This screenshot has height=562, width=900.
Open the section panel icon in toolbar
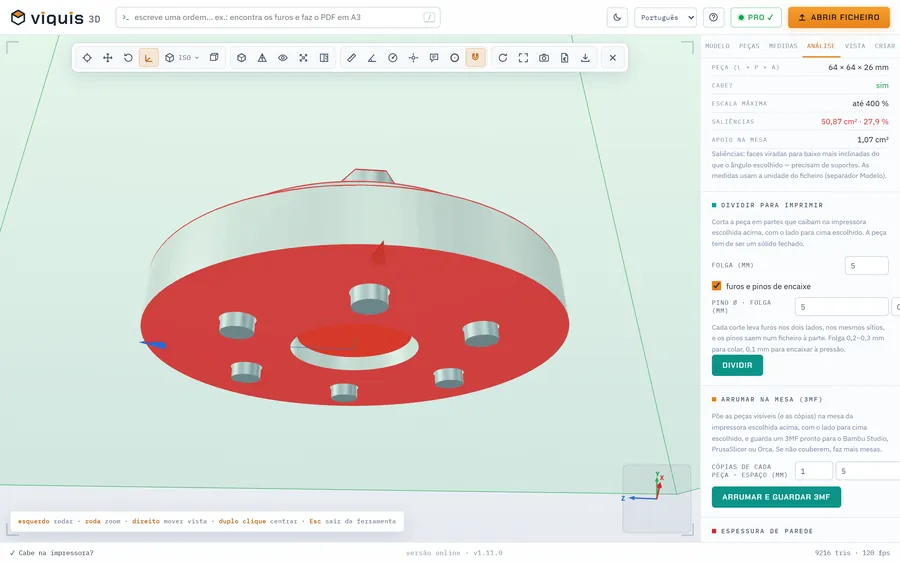(x=324, y=57)
